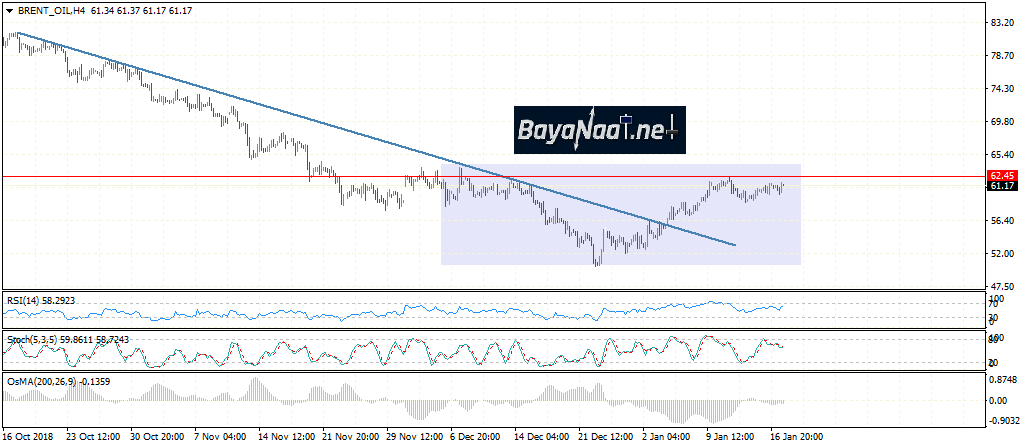Image resolution: width=1025 pixels, height=448 pixels.
Task: Click the 16 Jan 20:00 date label
Action: [795, 438]
